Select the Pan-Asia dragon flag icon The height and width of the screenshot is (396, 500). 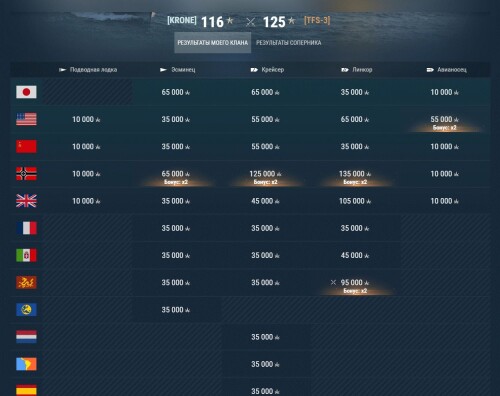26,282
